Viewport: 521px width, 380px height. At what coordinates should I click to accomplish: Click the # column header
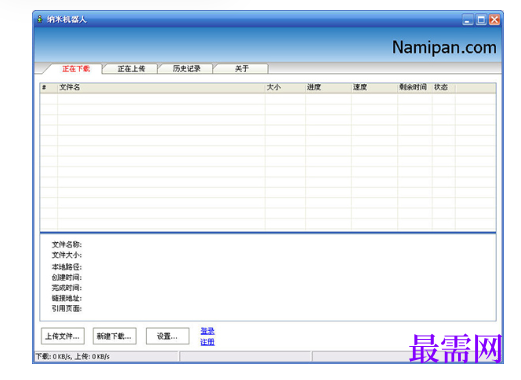(x=49, y=87)
